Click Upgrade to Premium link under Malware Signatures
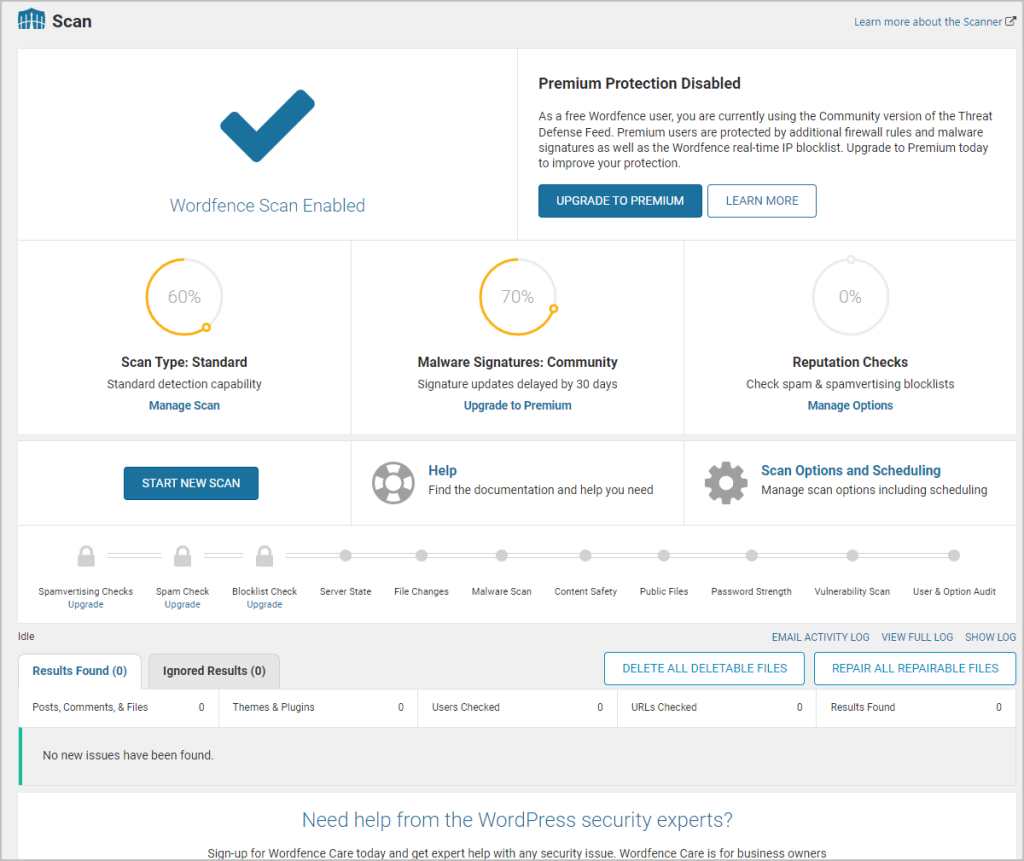 tap(517, 405)
